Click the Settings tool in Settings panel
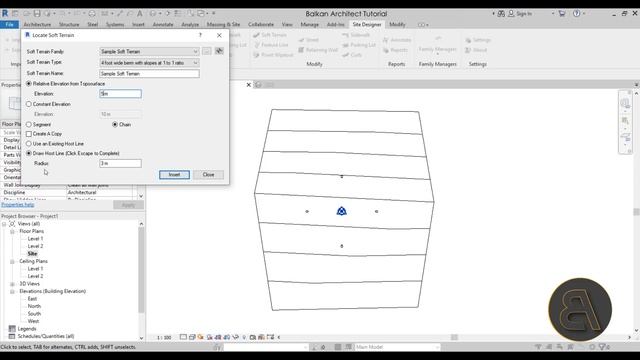640x360 pixels. pos(478,40)
